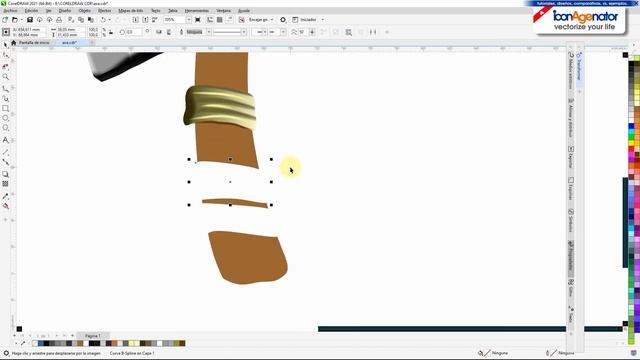
Task: Select the Interactive Fill tool
Action: tap(5, 206)
